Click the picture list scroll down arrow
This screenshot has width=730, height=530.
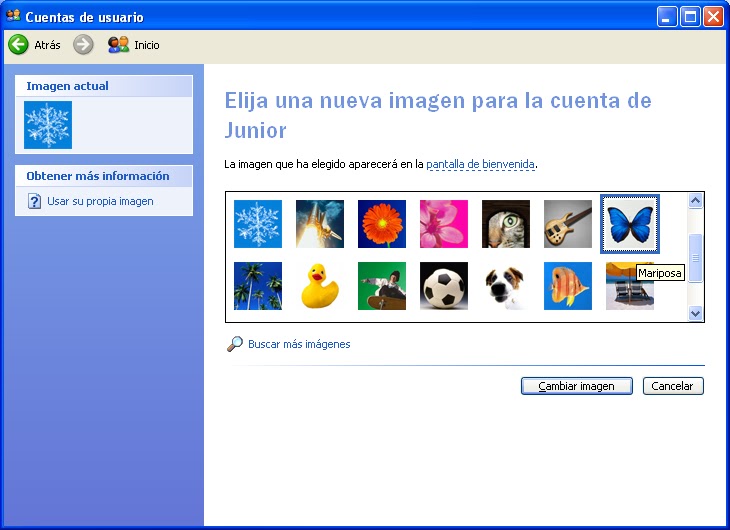(695, 313)
